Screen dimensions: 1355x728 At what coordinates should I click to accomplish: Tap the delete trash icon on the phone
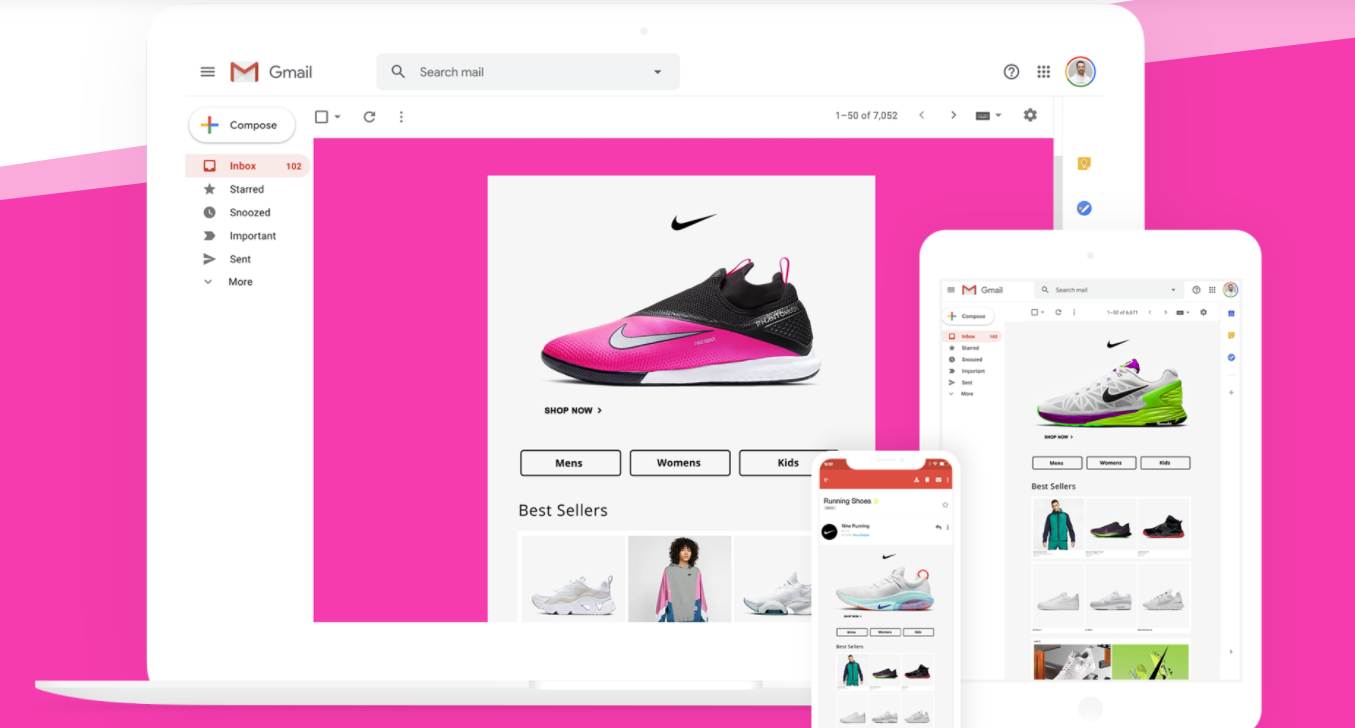coord(927,480)
